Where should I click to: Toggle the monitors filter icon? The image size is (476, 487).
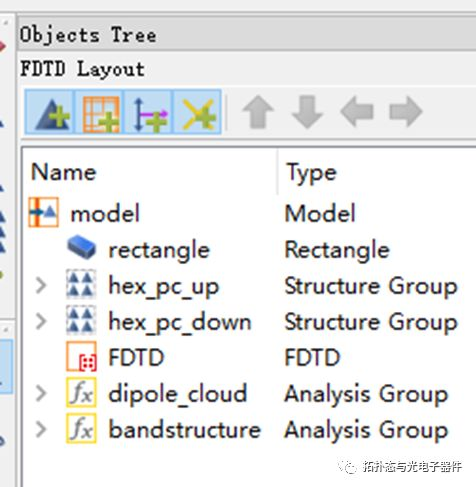pyautogui.click(x=197, y=112)
